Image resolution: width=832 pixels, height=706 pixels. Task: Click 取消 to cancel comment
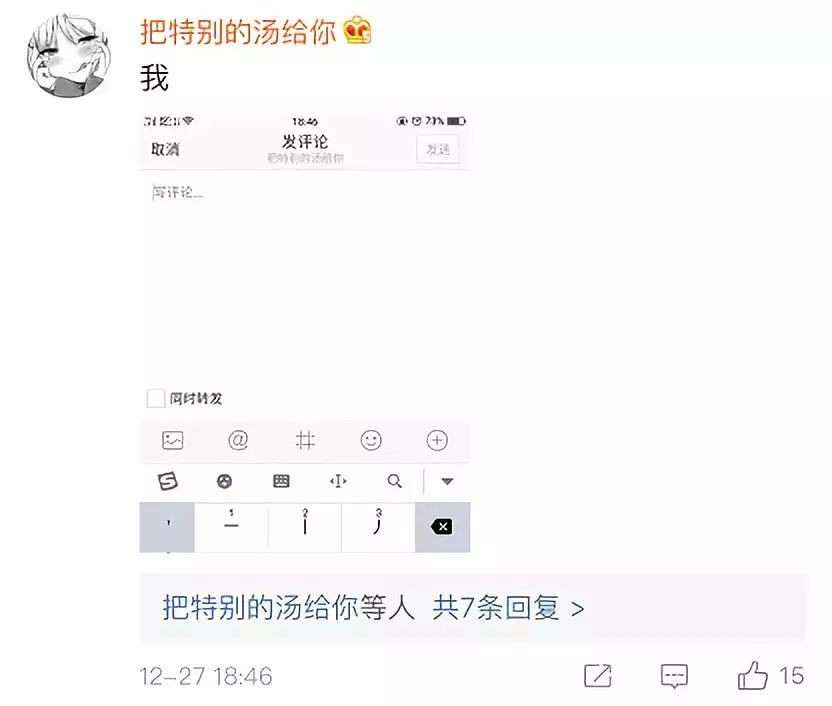(165, 150)
